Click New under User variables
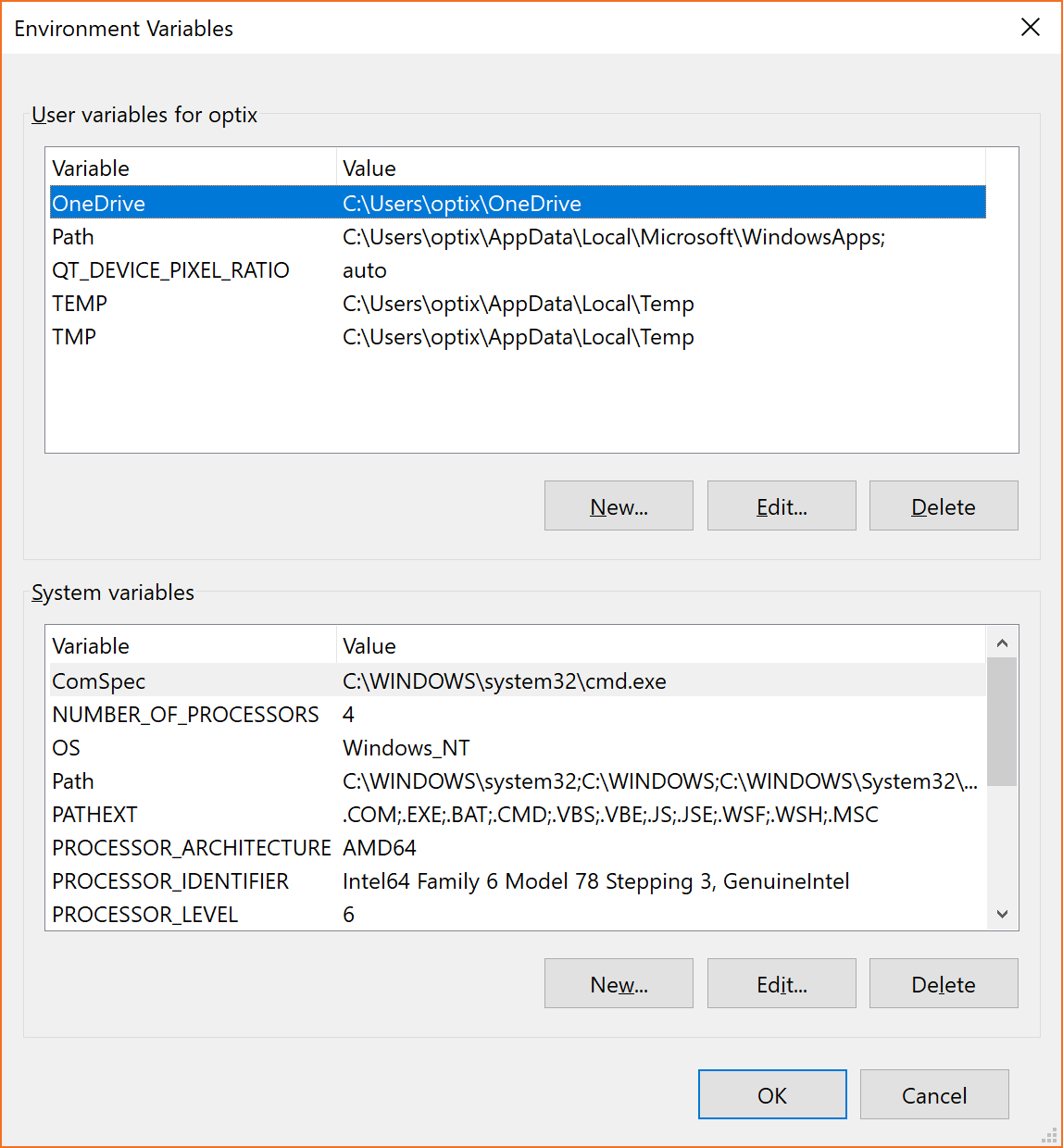 tap(618, 505)
